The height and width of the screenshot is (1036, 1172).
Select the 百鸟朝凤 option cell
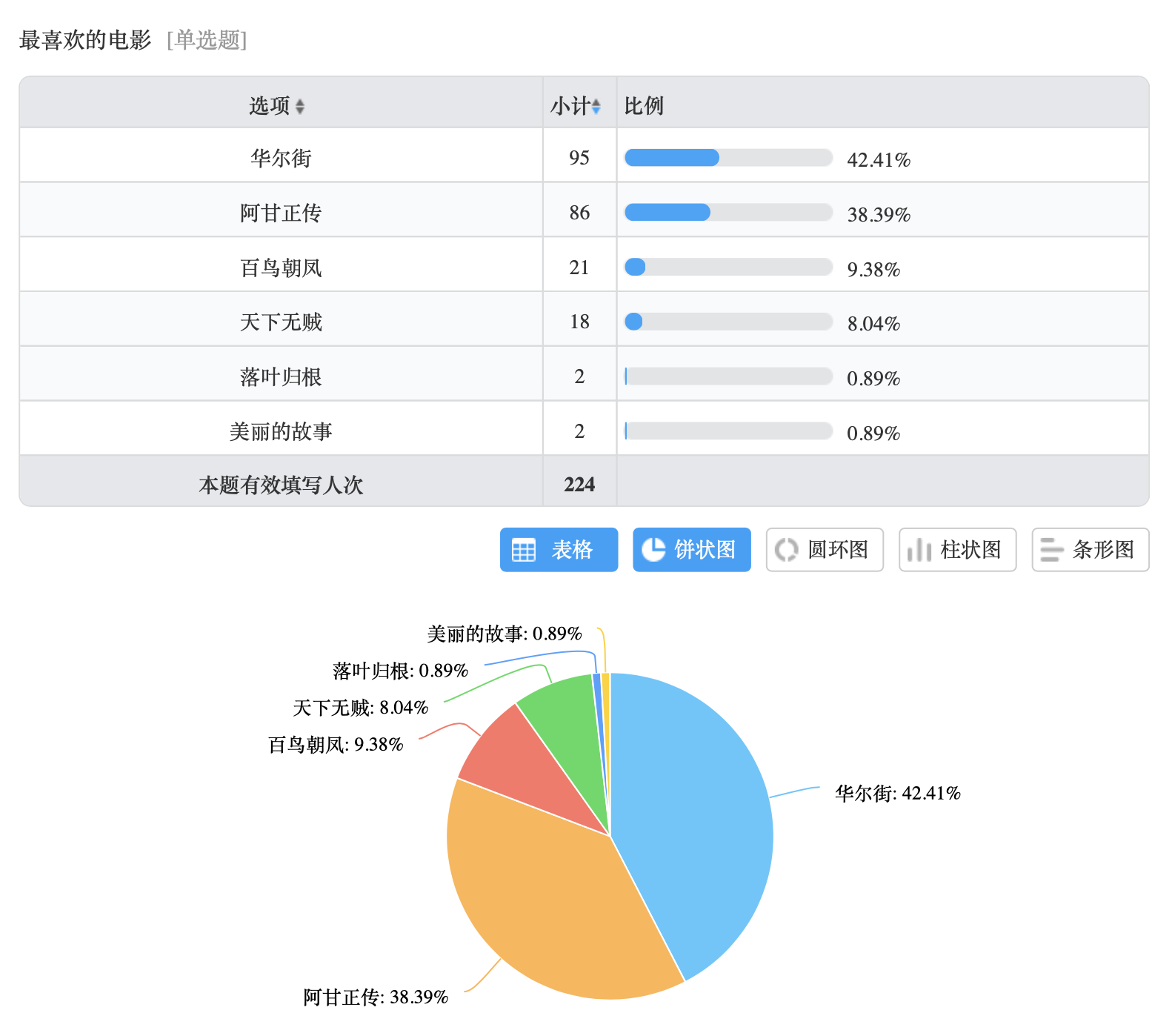(x=281, y=265)
